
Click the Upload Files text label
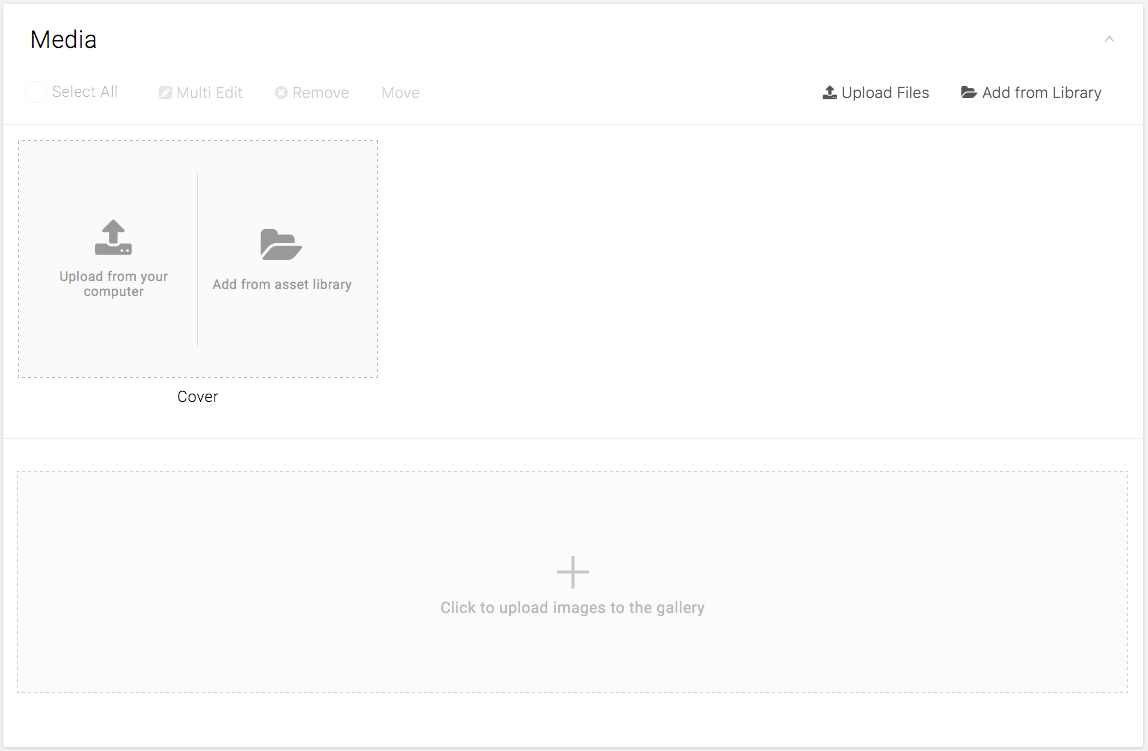click(x=885, y=93)
